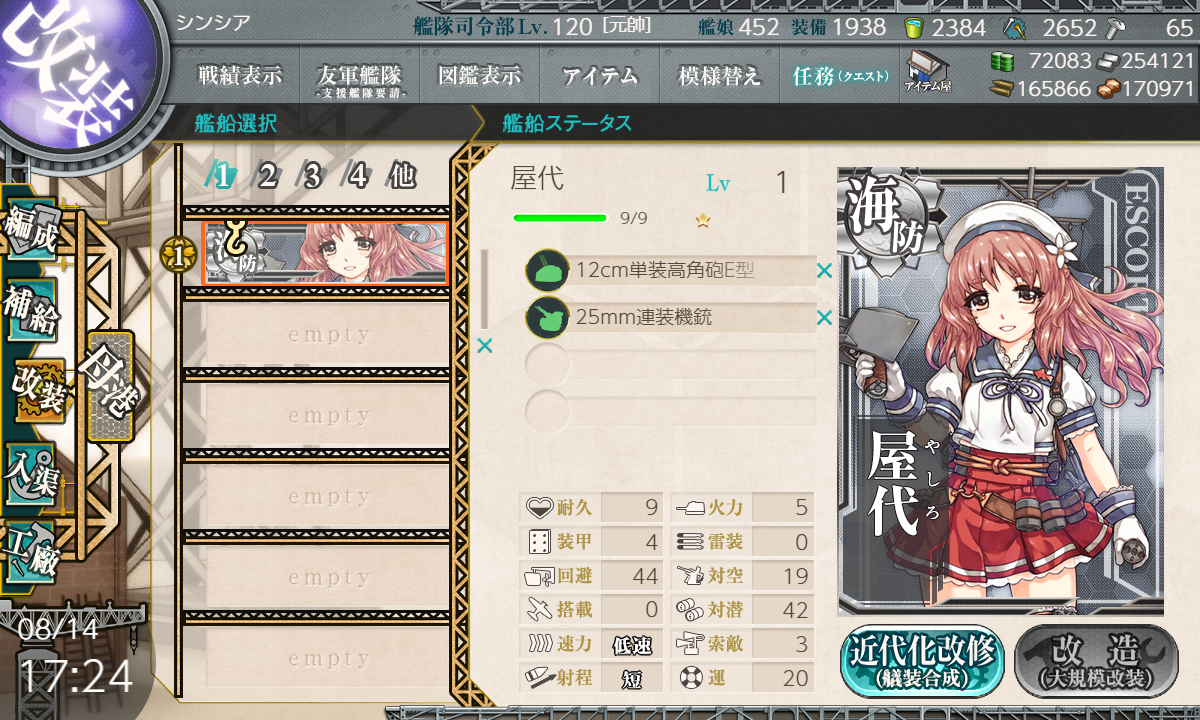The width and height of the screenshot is (1200, 720).
Task: Click the third empty equipment slot
Action: (672, 363)
